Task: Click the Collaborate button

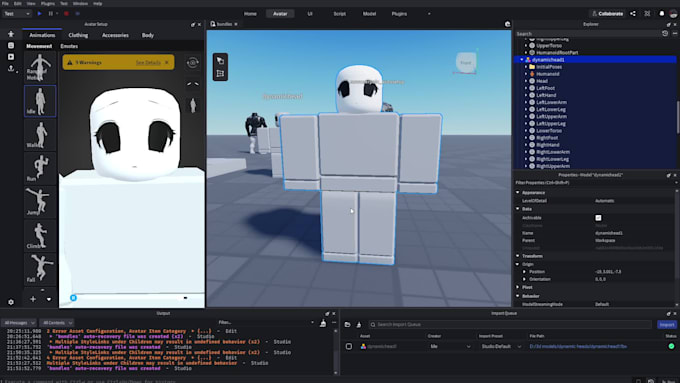Action: 608,14
